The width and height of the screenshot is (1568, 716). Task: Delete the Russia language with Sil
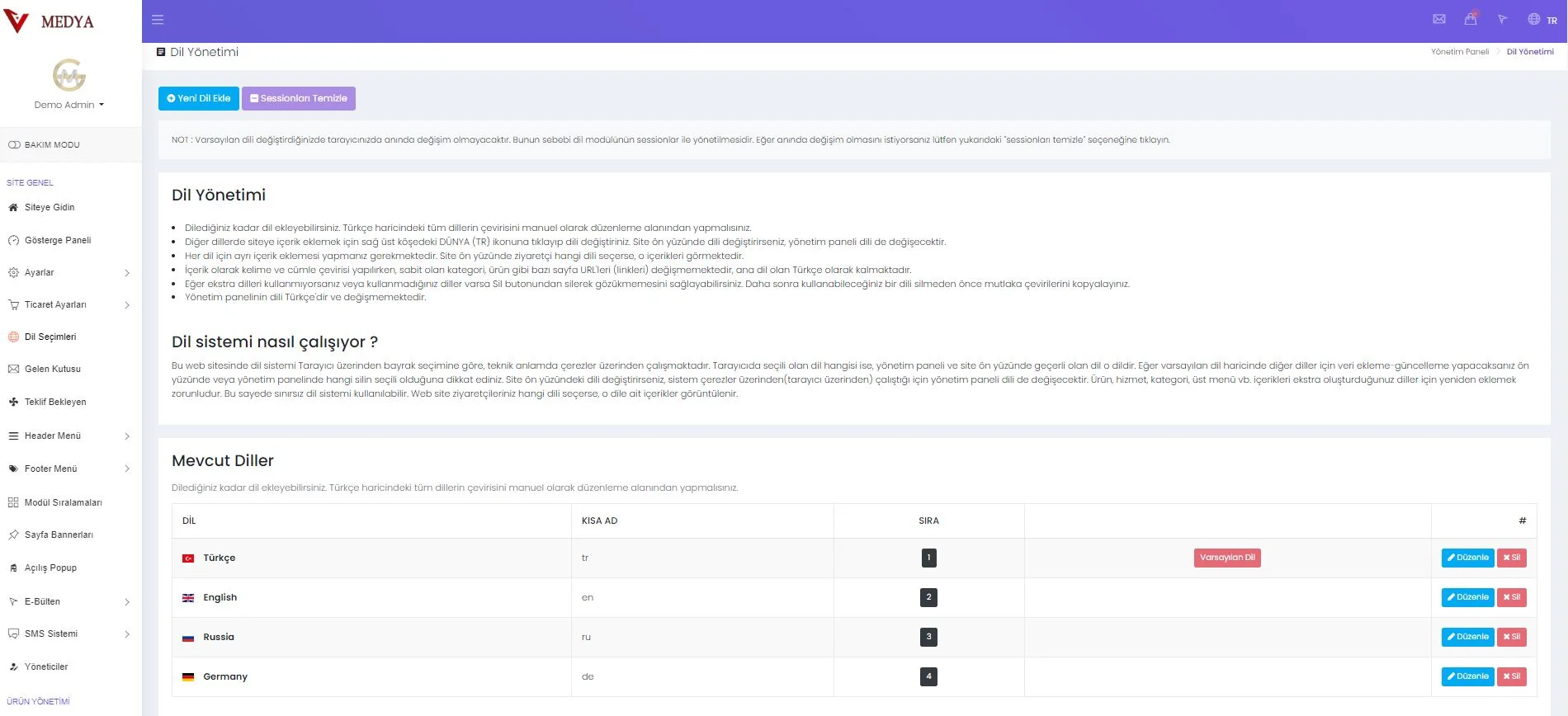tap(1511, 637)
